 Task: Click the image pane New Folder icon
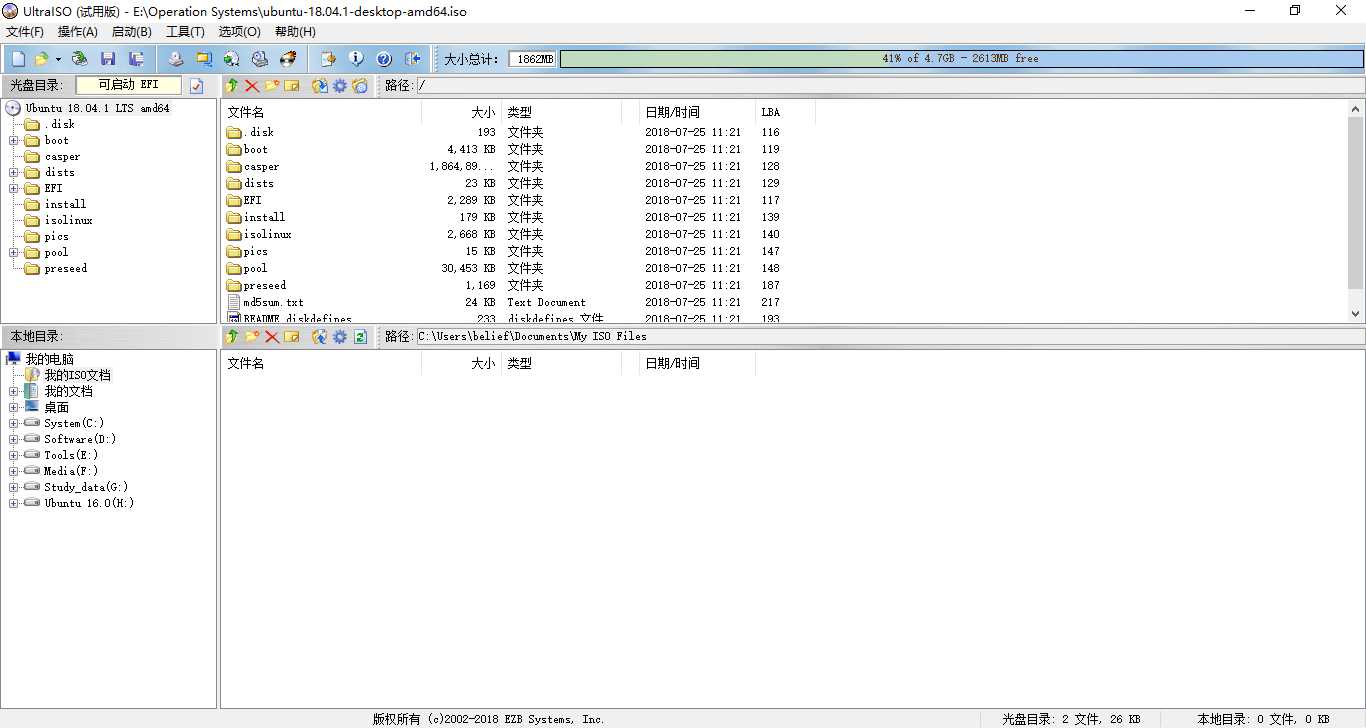[271, 86]
